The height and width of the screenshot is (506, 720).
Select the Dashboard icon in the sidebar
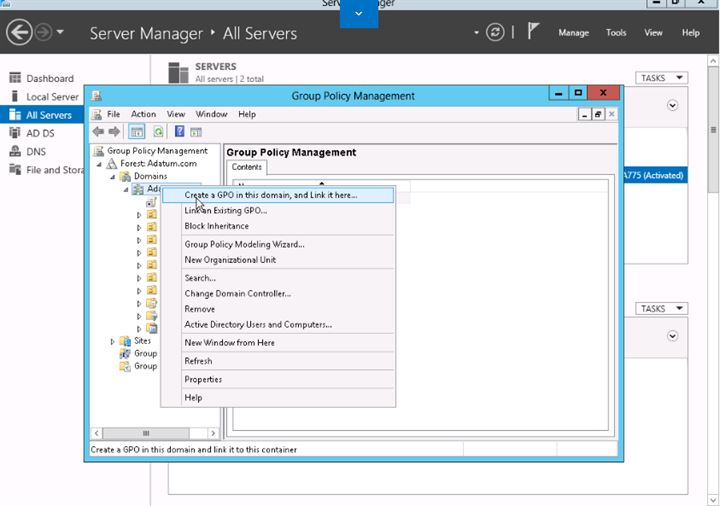tap(15, 78)
